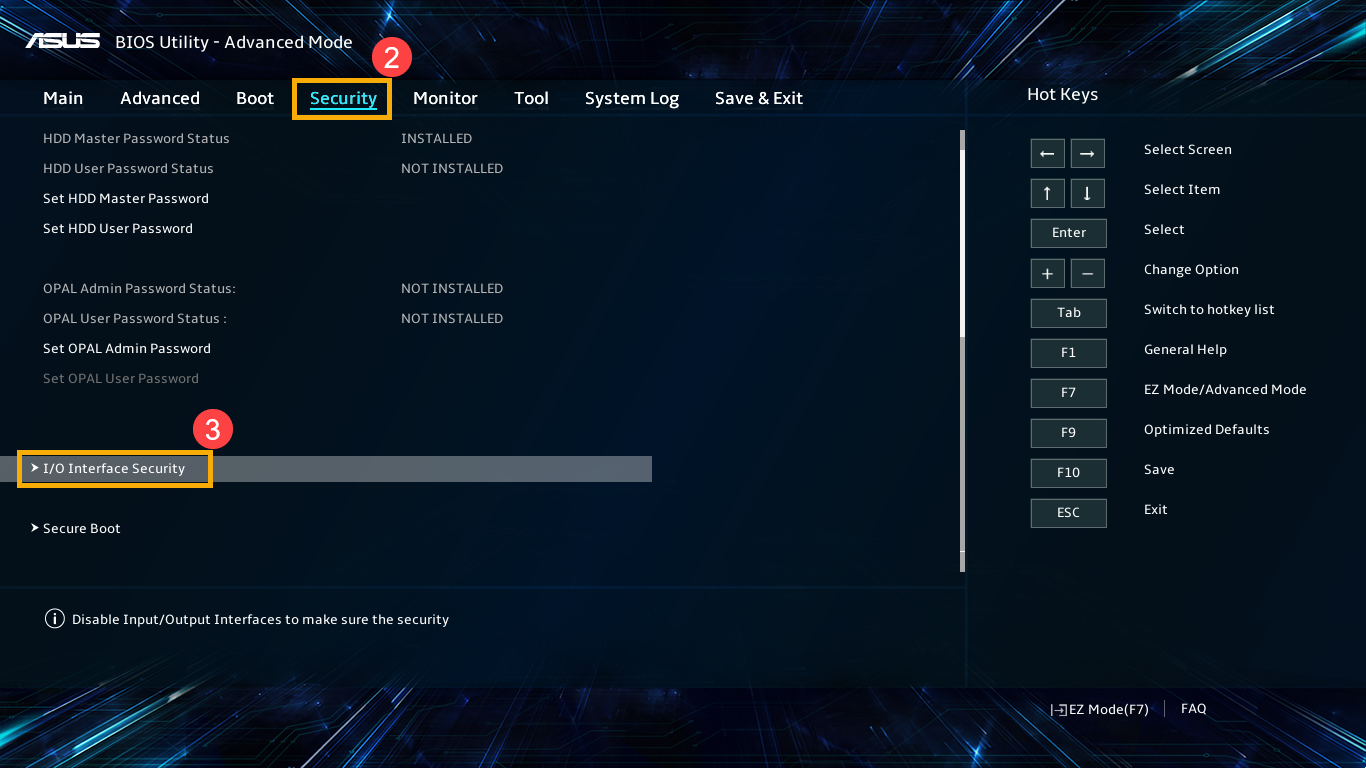Click the HDD master INSTALLED status value
This screenshot has width=1366, height=768.
(x=436, y=138)
